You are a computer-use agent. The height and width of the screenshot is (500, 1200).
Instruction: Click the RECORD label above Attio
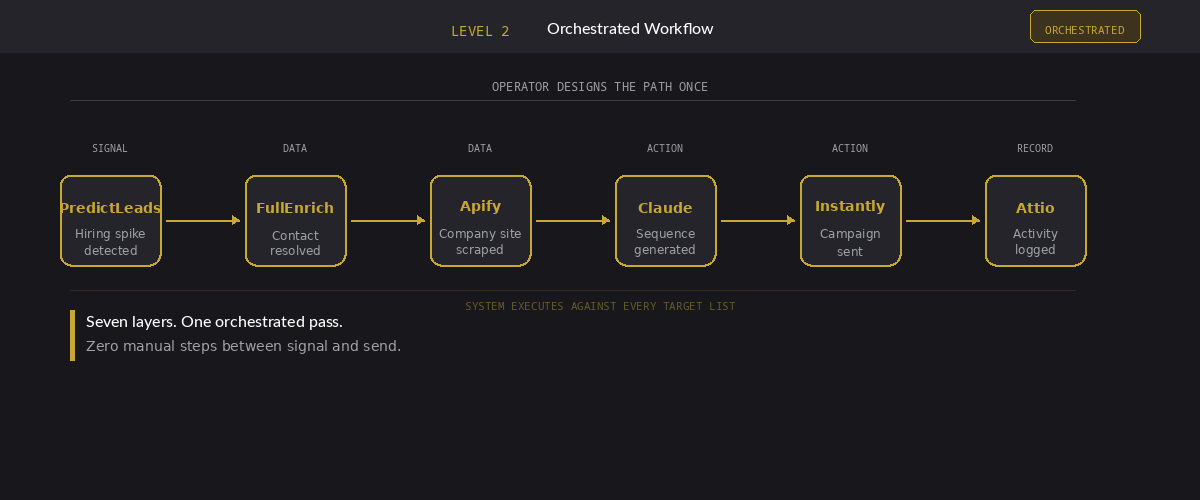[1035, 148]
